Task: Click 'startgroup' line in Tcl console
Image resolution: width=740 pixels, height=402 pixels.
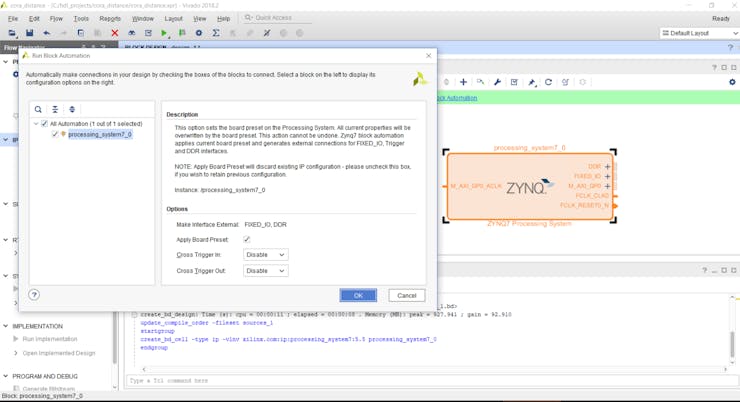Action: tap(158, 331)
